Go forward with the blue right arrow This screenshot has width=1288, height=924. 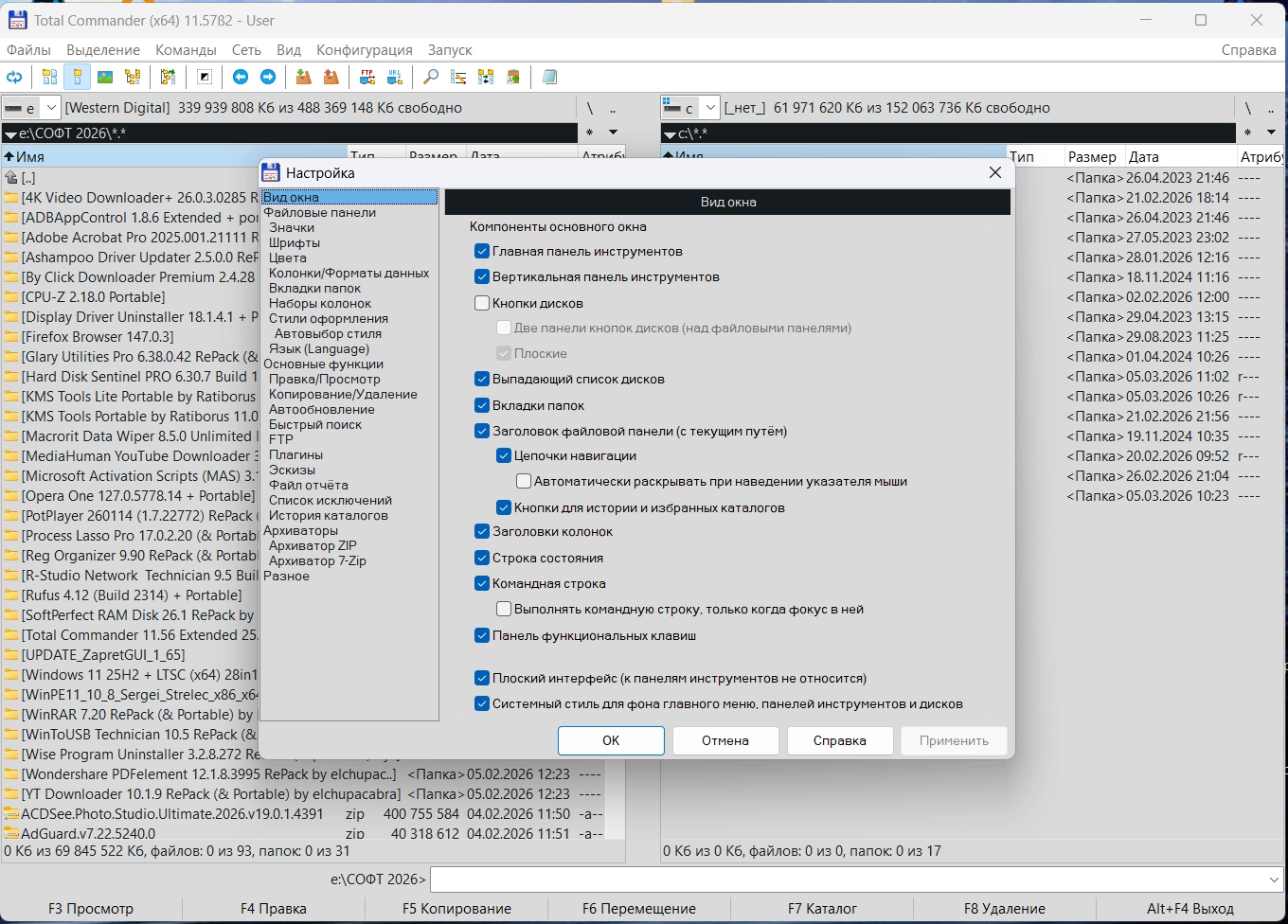point(268,78)
